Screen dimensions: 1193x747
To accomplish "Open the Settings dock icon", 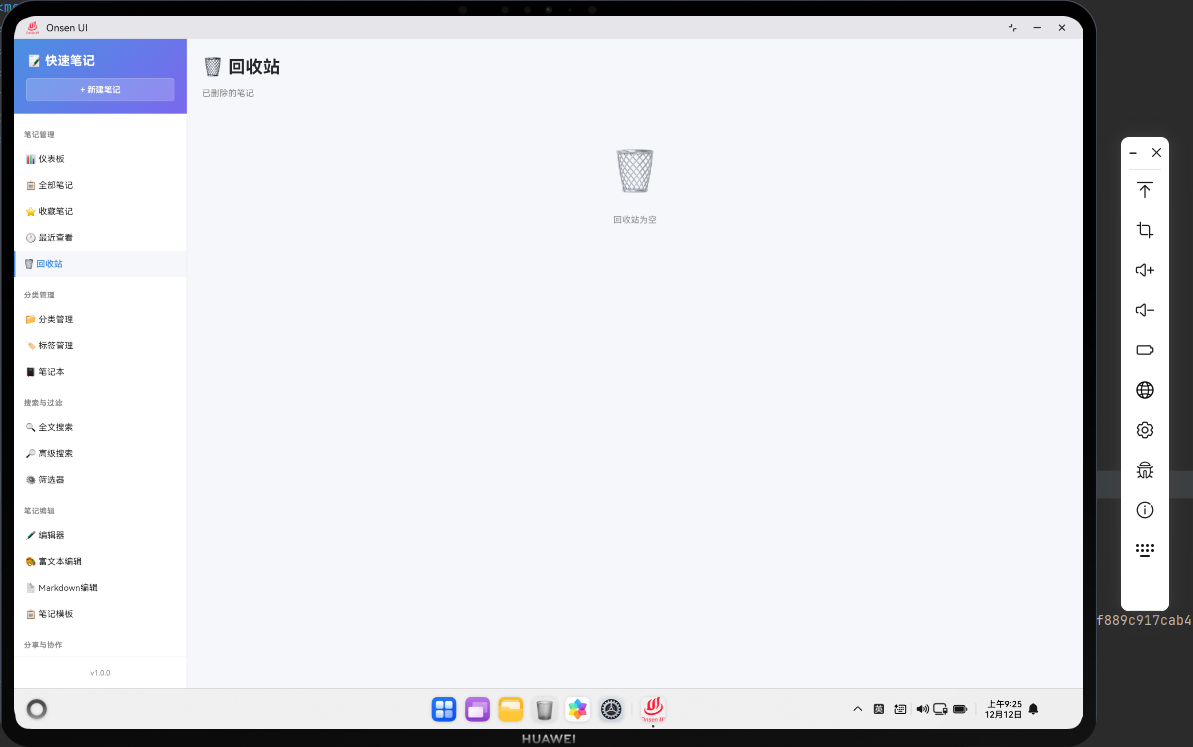I will click(611, 709).
